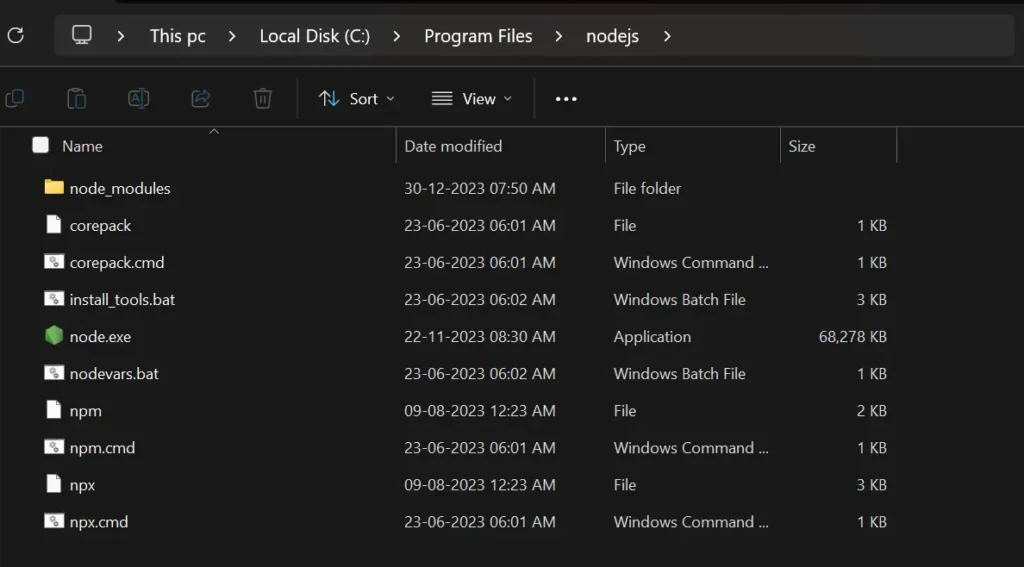Click the 22-11-2023 08:30 AM date cell
The image size is (1024, 567).
(x=480, y=337)
